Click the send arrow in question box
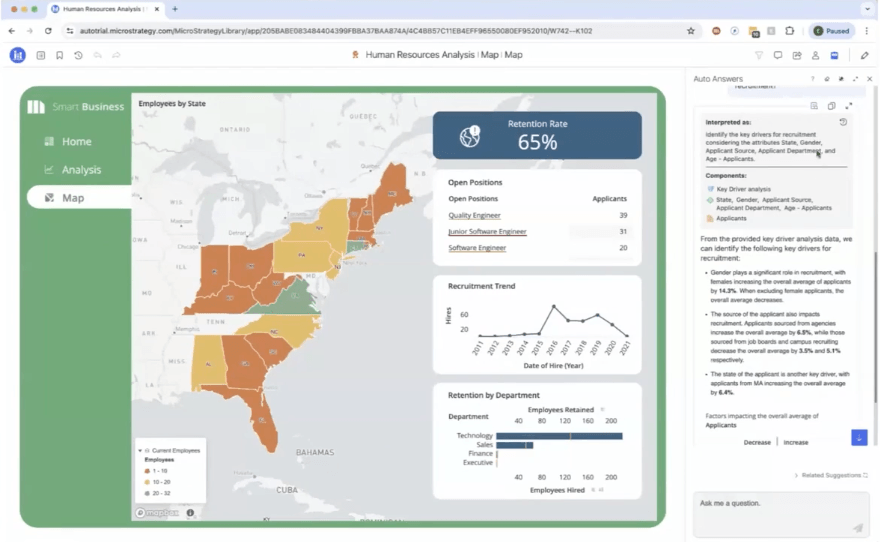The height and width of the screenshot is (542, 880). point(857,527)
